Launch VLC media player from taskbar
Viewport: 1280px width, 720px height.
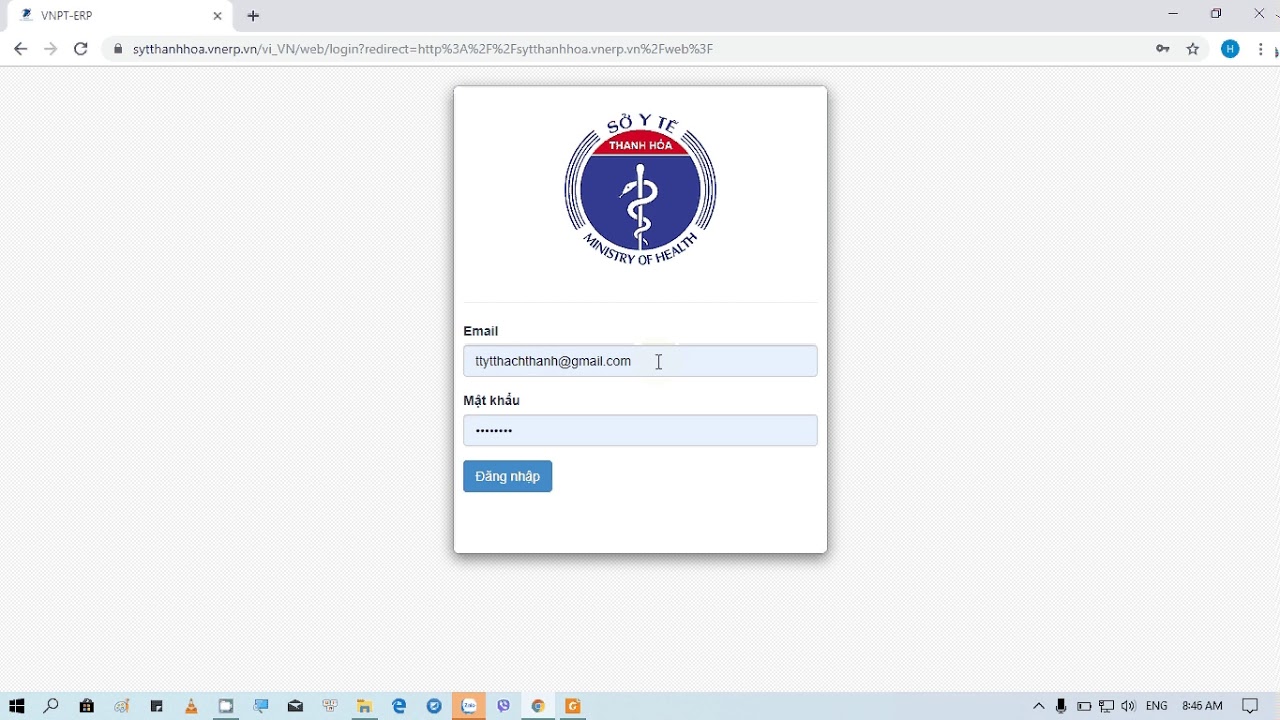(x=191, y=706)
